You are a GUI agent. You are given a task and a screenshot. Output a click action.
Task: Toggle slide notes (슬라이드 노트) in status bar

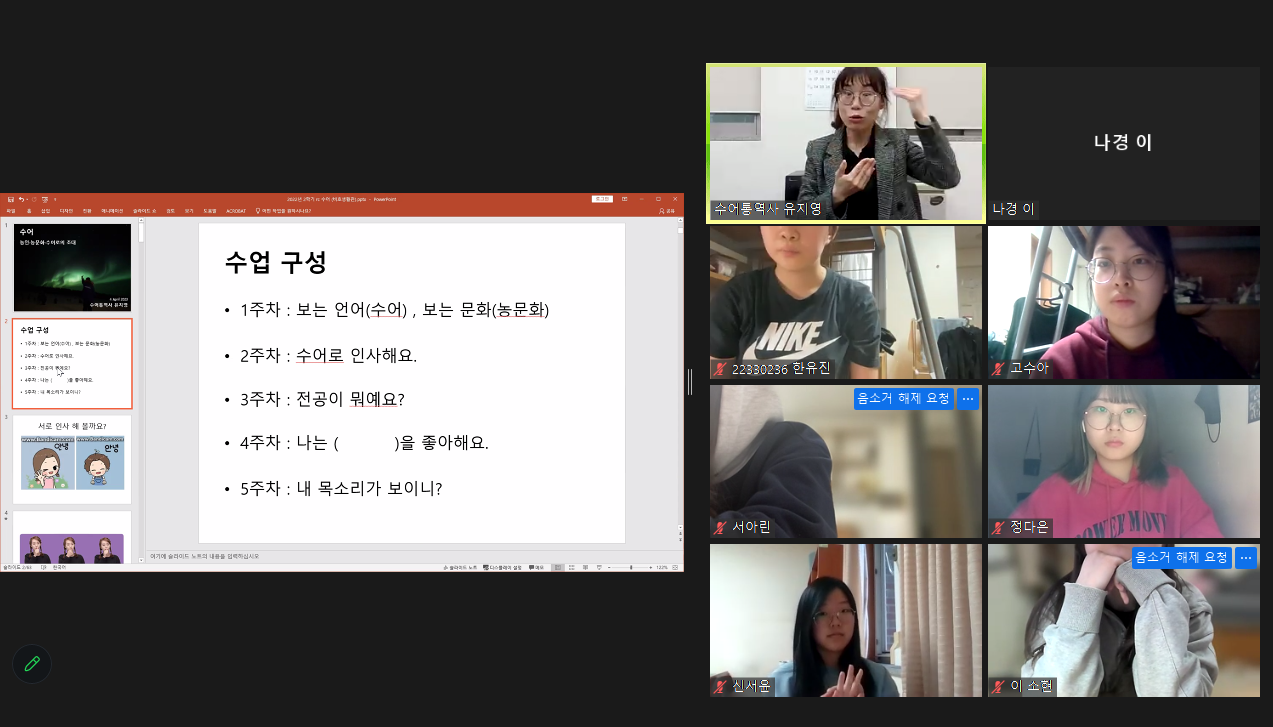point(461,567)
